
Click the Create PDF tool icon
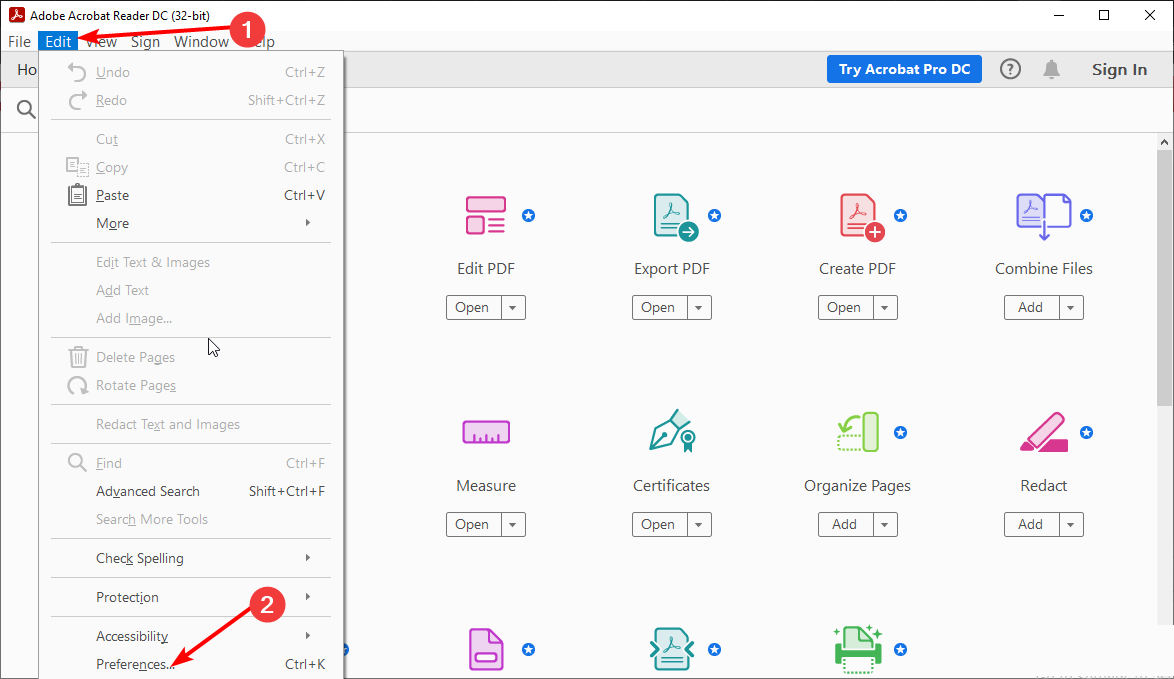coord(861,217)
